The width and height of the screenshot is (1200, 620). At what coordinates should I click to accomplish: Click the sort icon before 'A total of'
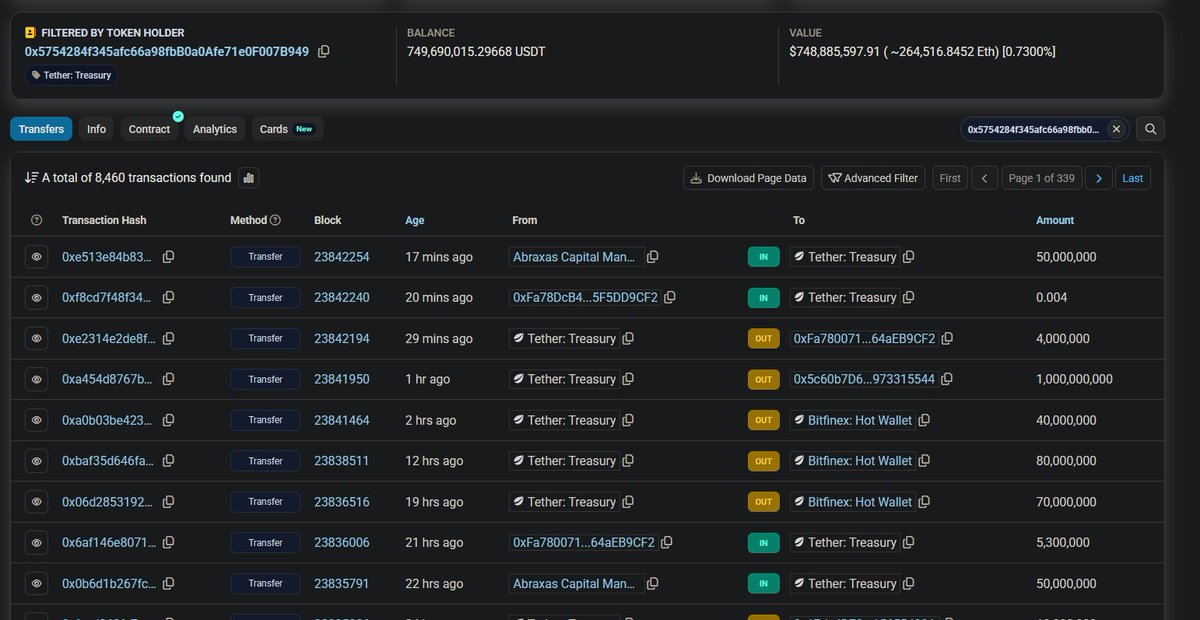[x=31, y=178]
